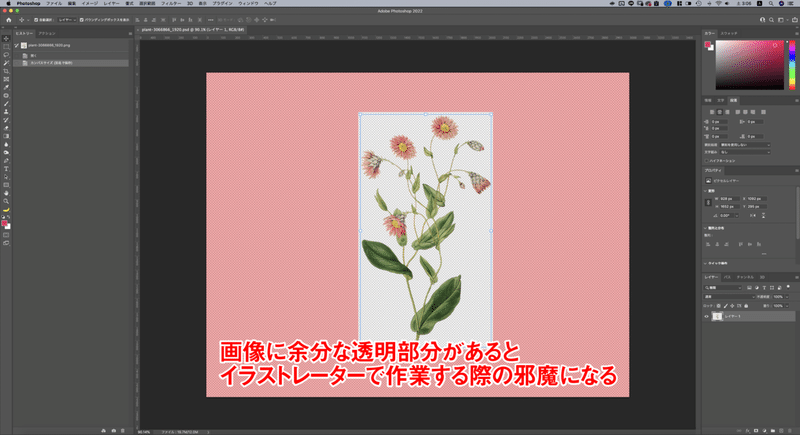
Task: Add a layer style with fx icon
Action: pos(748,431)
